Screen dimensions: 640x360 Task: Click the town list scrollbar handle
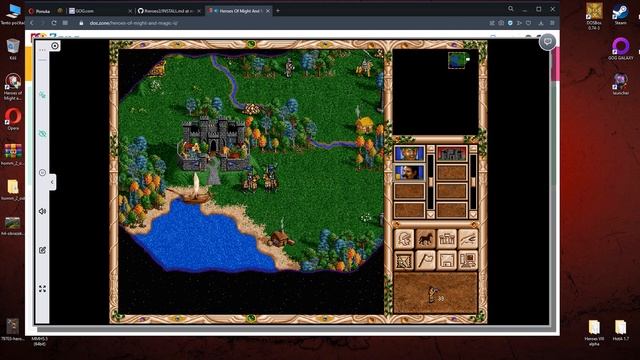473,182
